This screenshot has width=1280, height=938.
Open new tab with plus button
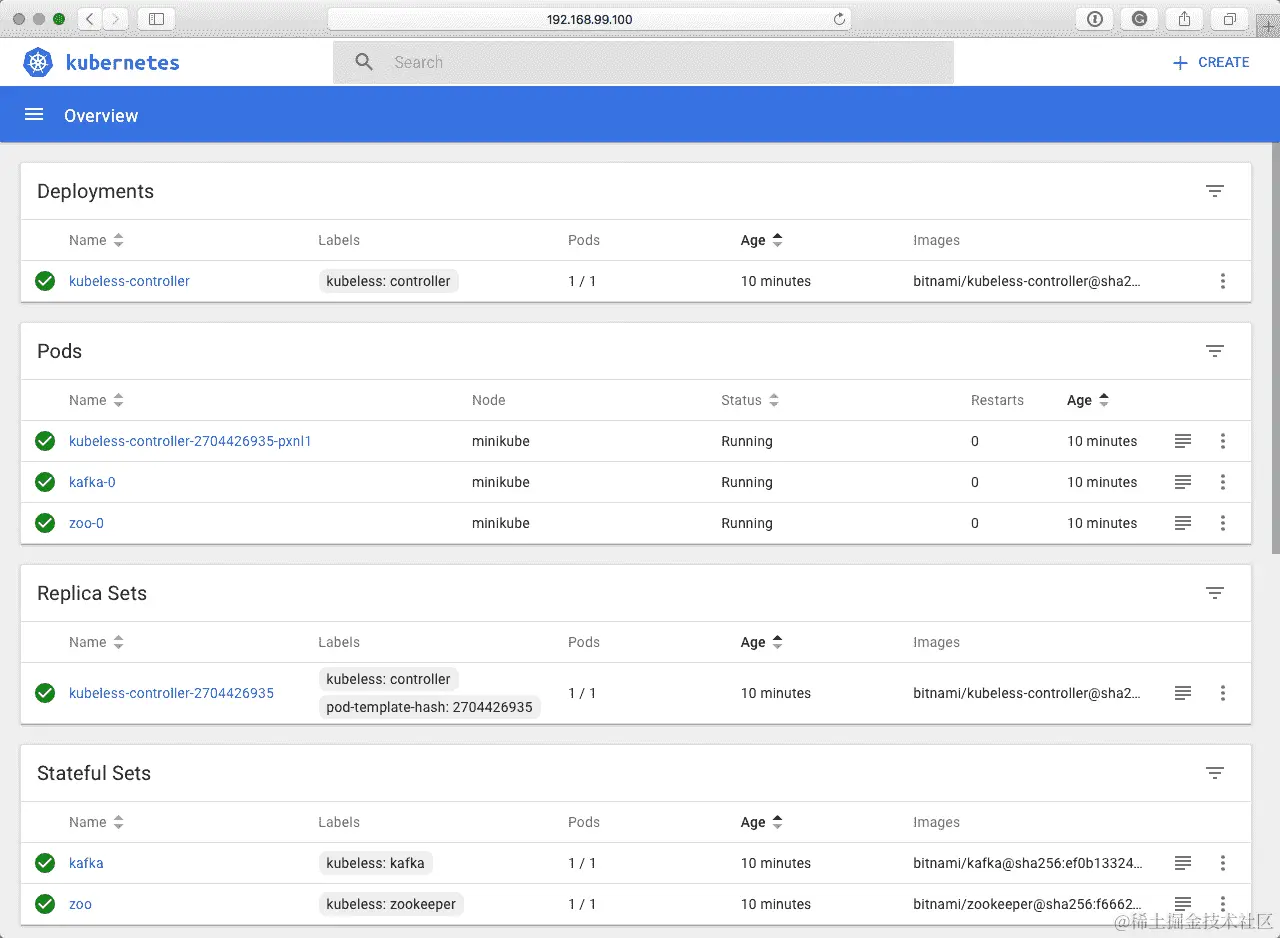(x=1269, y=28)
